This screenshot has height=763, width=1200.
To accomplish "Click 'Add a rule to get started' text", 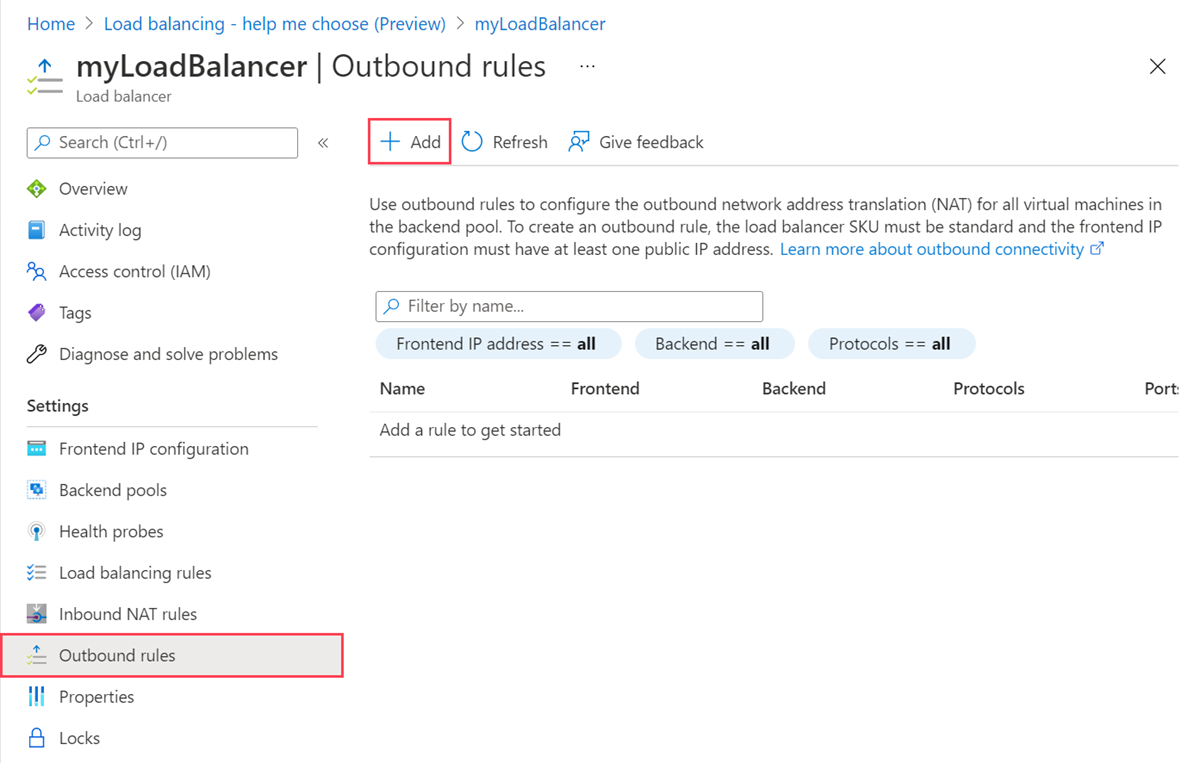I will point(470,430).
